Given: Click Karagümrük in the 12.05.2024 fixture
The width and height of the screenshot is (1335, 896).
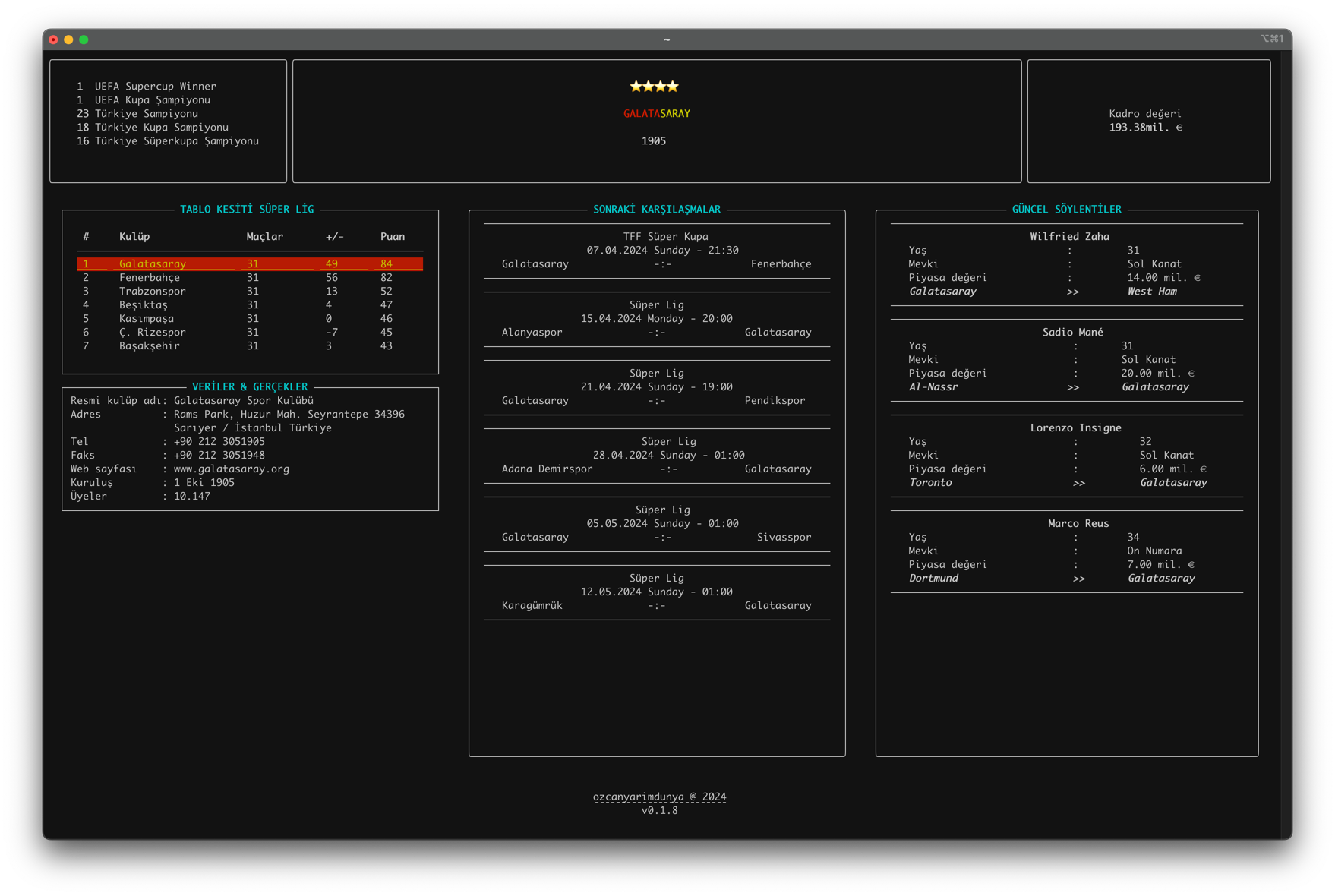Looking at the screenshot, I should (x=532, y=605).
